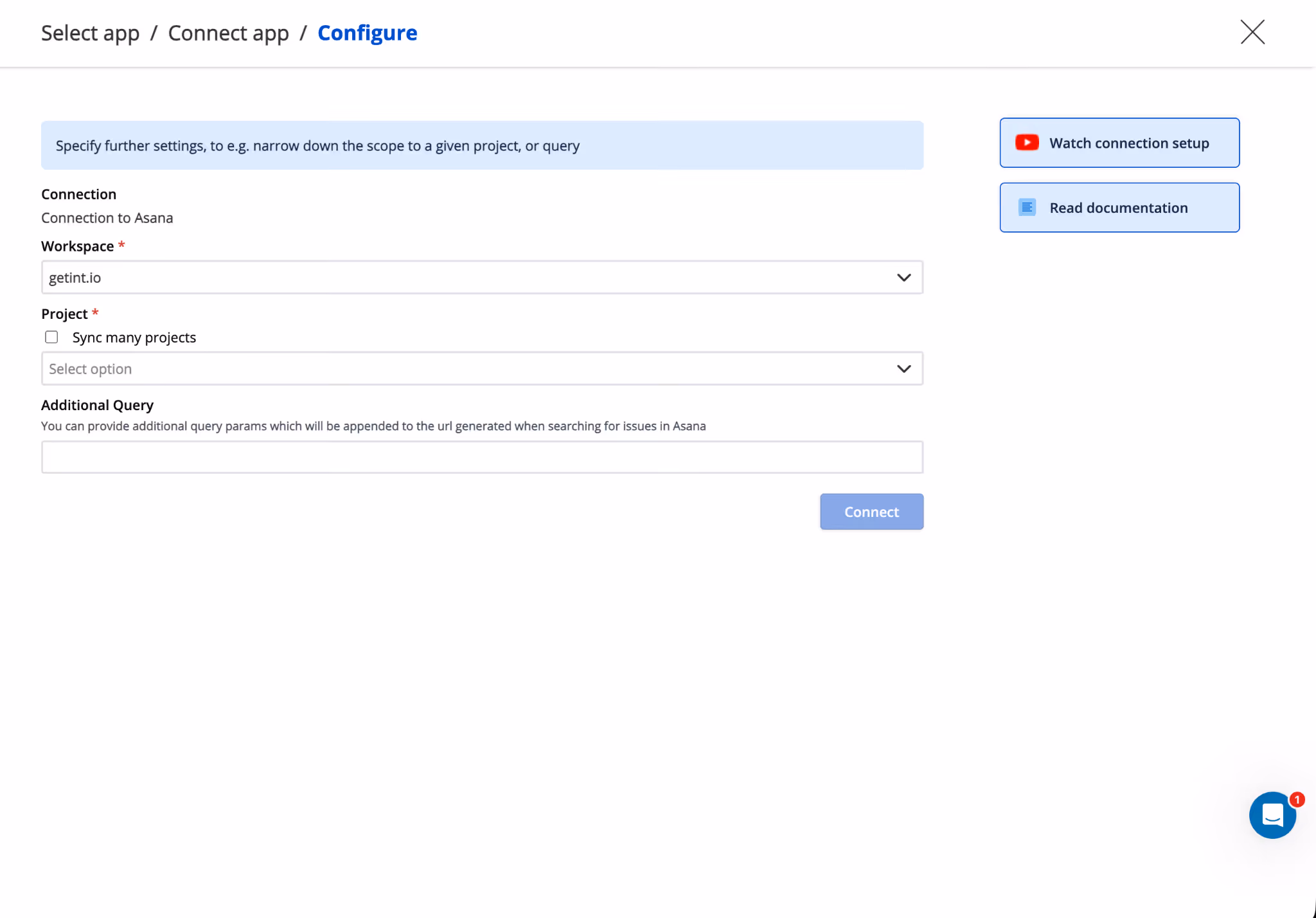Click the red notification badge on chat launcher
Viewport: 1316px width, 918px height.
pyautogui.click(x=1296, y=799)
